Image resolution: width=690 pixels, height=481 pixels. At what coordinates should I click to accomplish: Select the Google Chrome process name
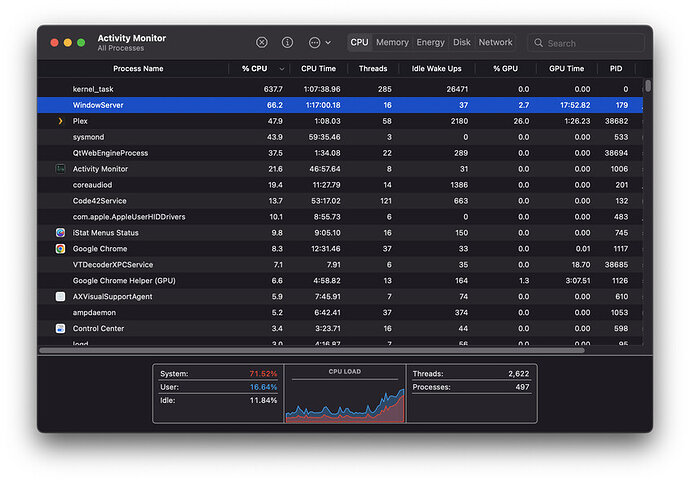click(x=100, y=249)
